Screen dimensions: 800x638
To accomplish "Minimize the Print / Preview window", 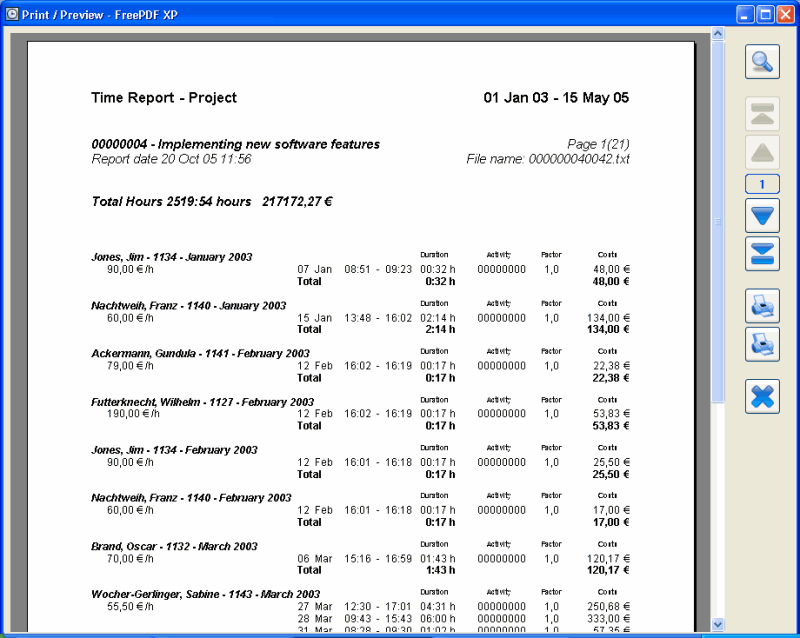I will (x=746, y=13).
